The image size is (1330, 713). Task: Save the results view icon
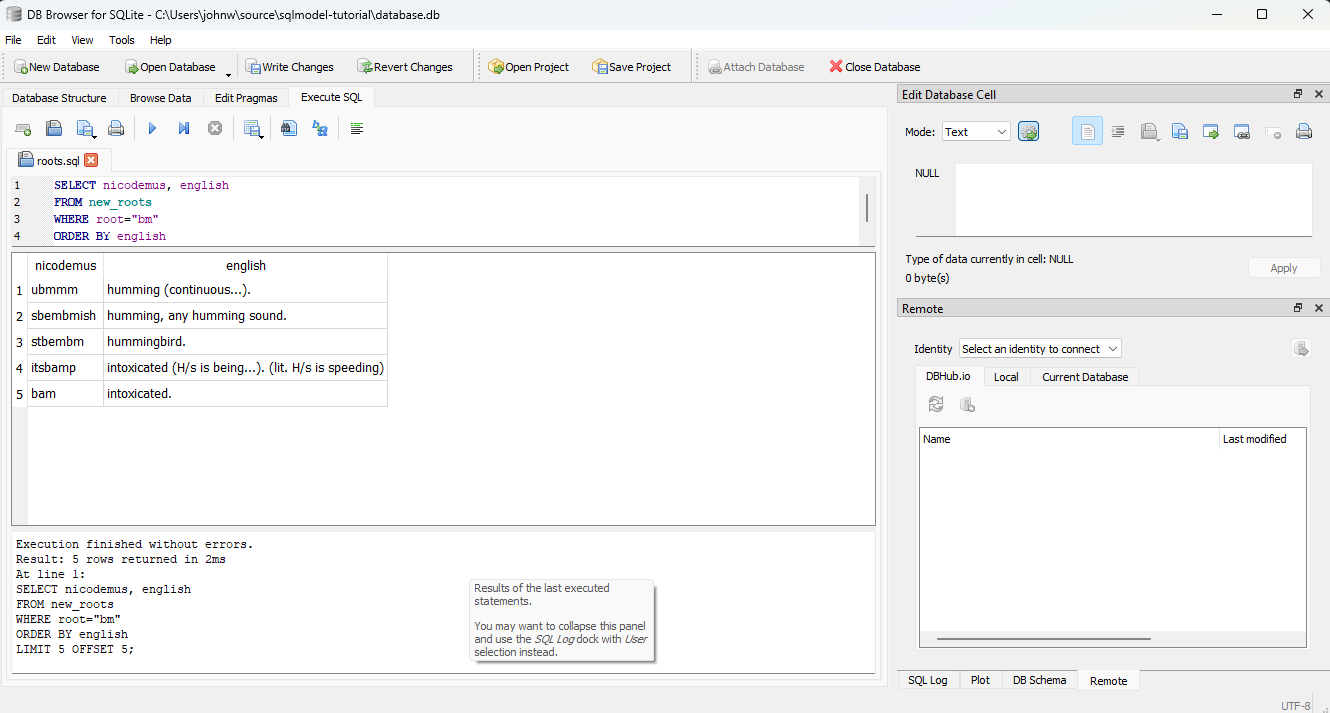[x=254, y=129]
